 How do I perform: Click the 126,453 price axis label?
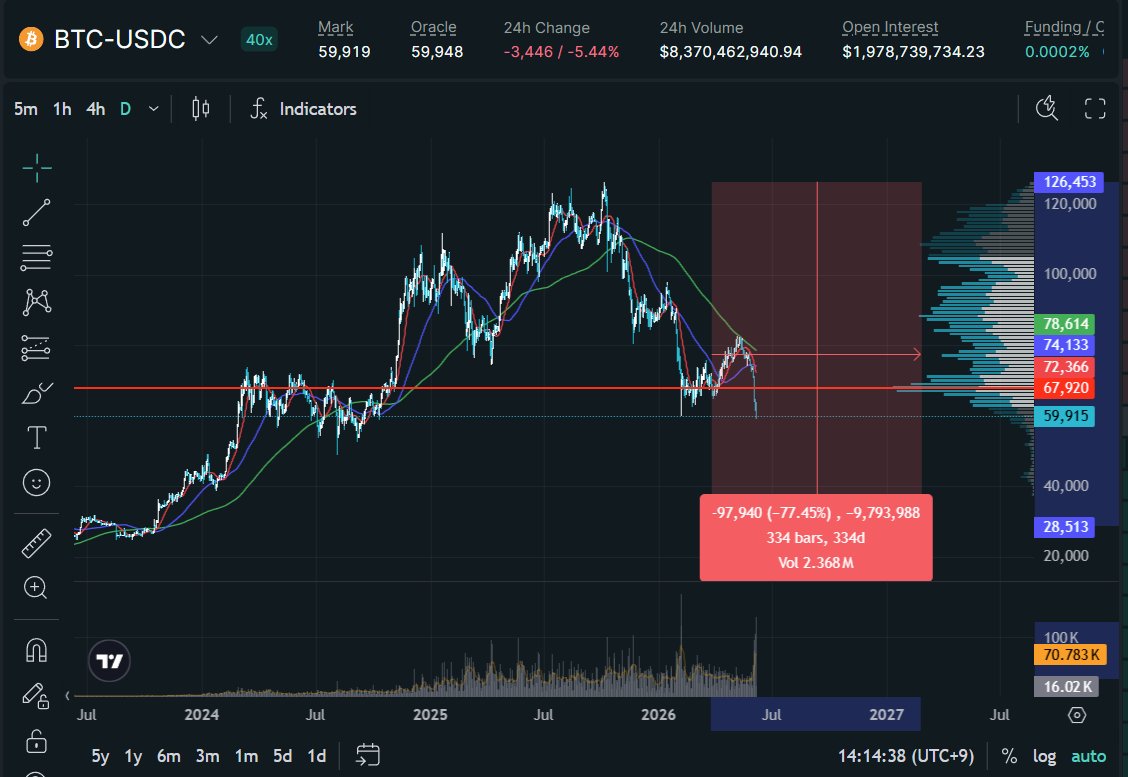[x=1069, y=182]
